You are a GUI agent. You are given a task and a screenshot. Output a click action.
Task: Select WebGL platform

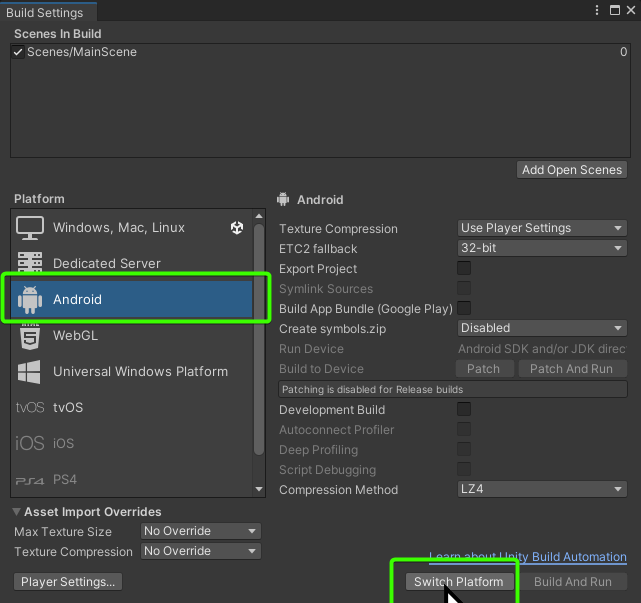tap(132, 336)
